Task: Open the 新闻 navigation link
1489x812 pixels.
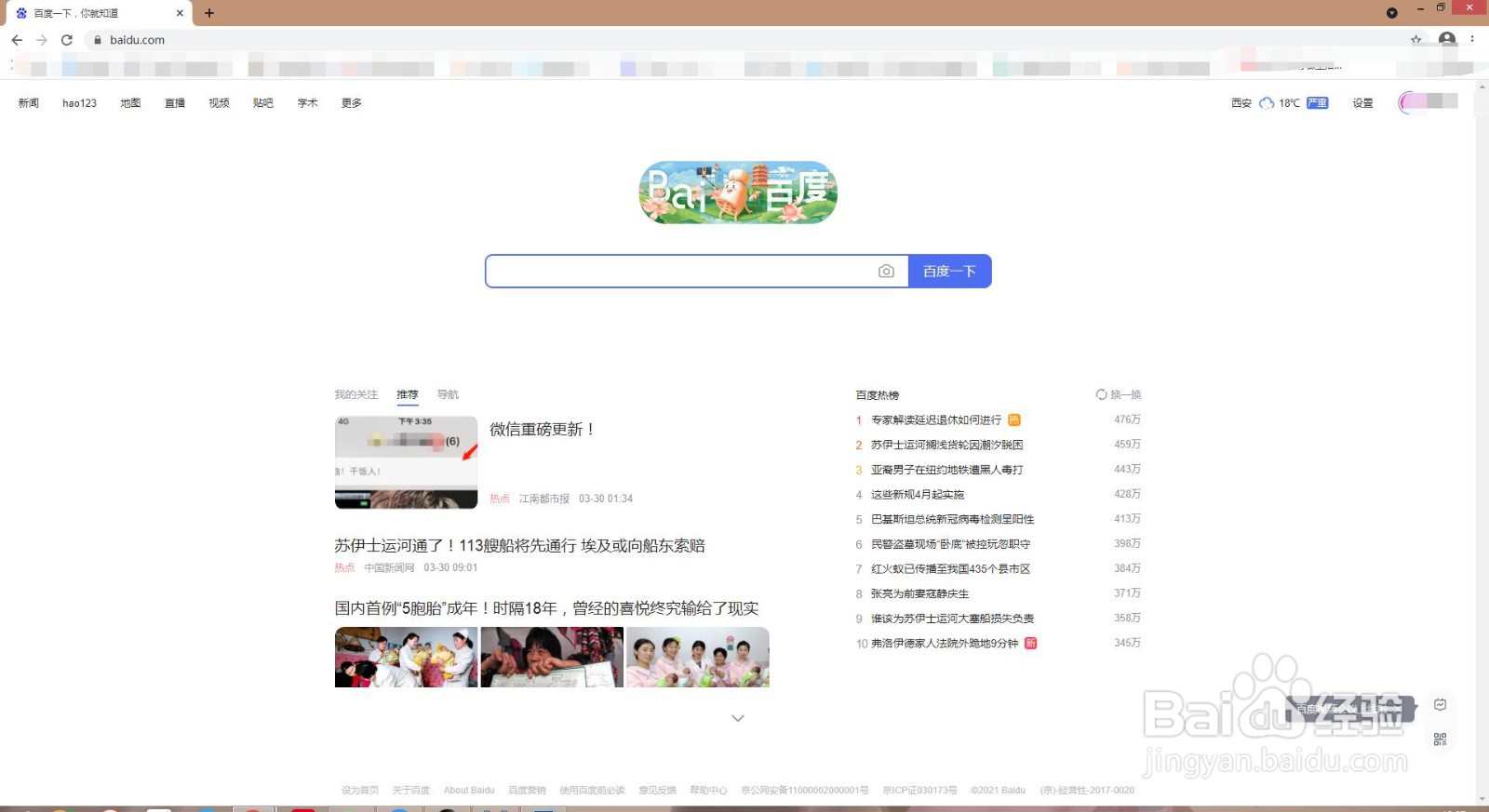Action: 29,103
